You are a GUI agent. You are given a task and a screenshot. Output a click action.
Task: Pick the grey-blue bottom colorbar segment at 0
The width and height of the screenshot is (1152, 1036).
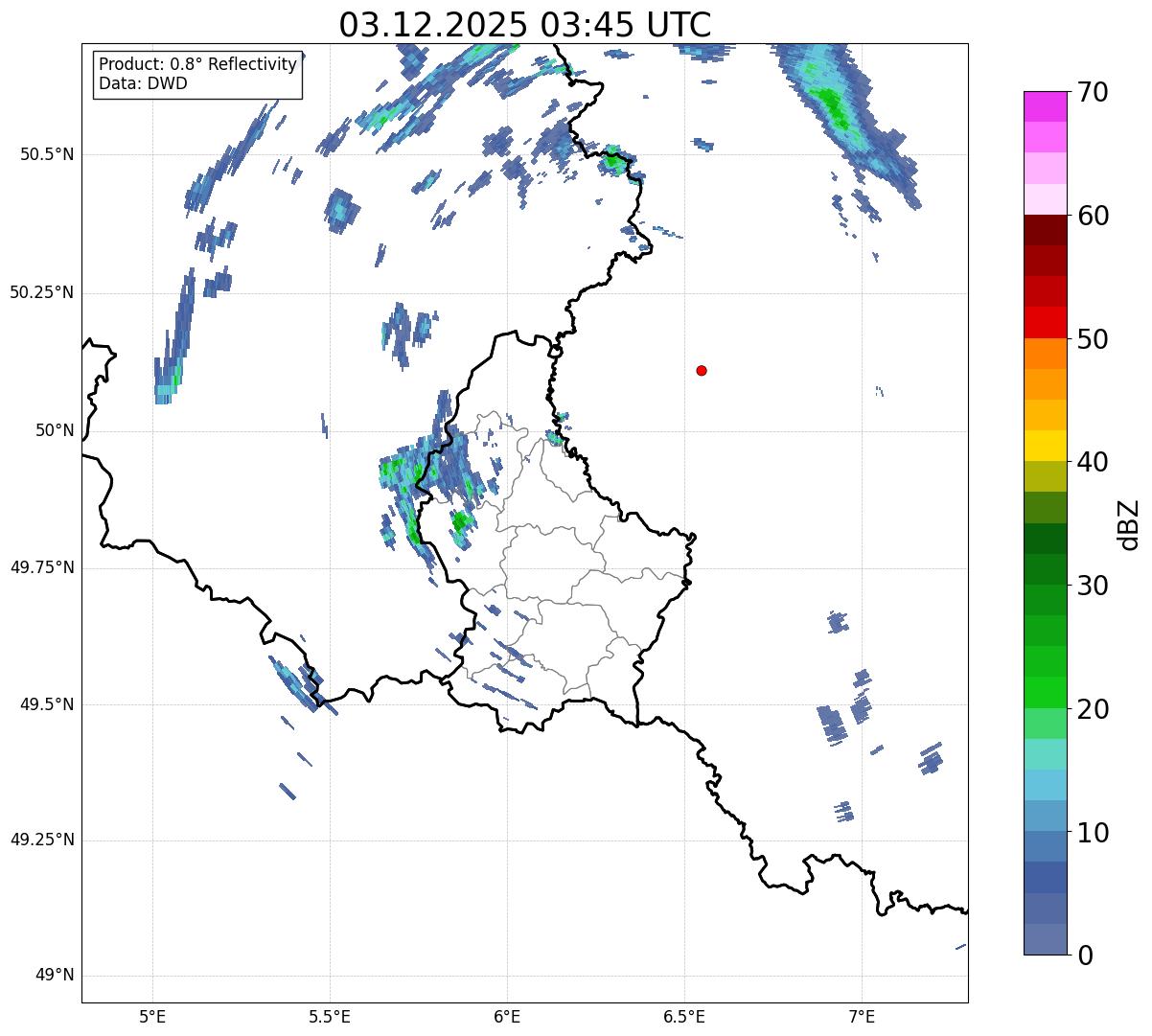[x=1045, y=939]
